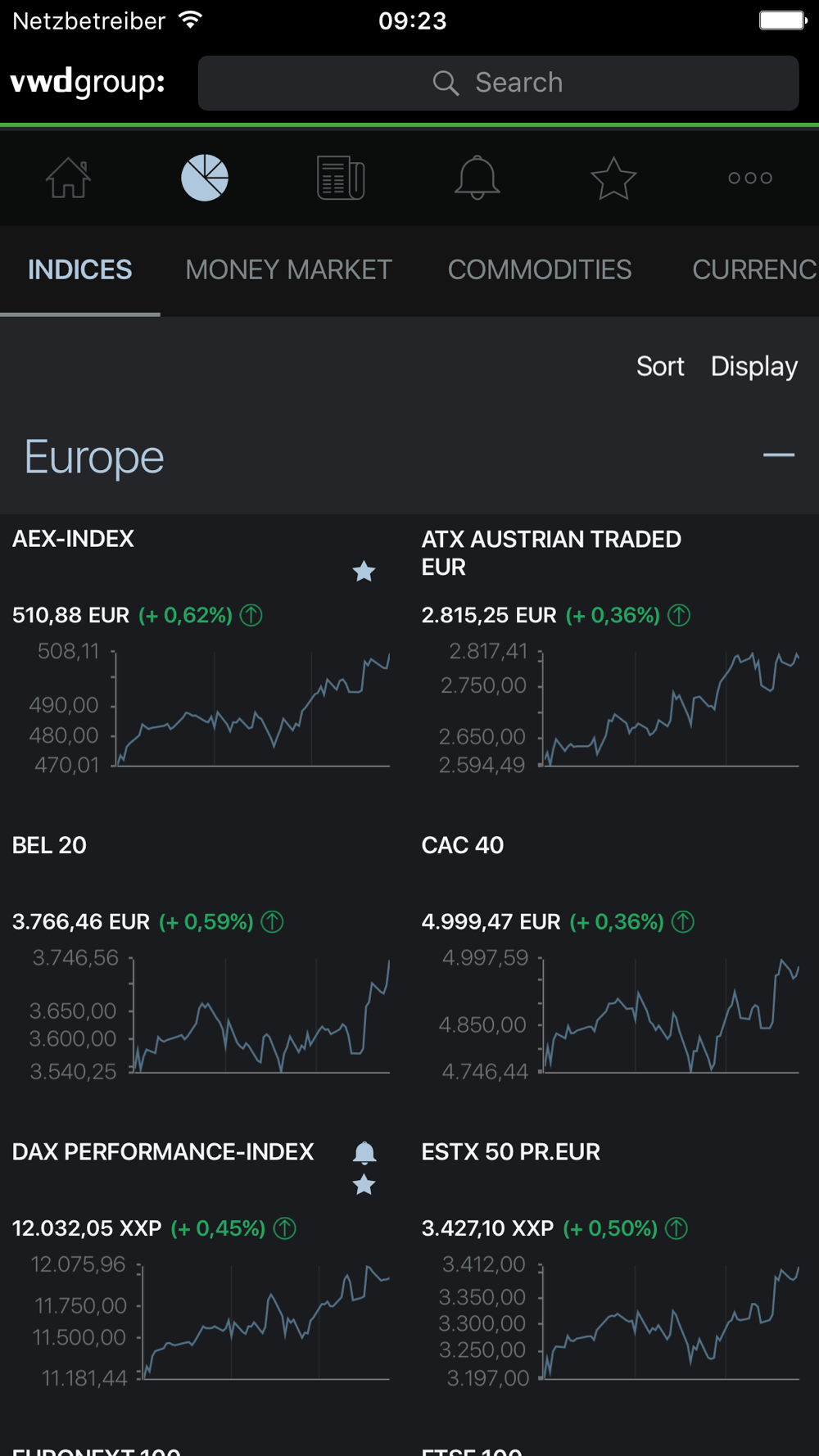Open the ESTX 50 PR.EUR chart
819x1456 pixels.
click(670, 1320)
